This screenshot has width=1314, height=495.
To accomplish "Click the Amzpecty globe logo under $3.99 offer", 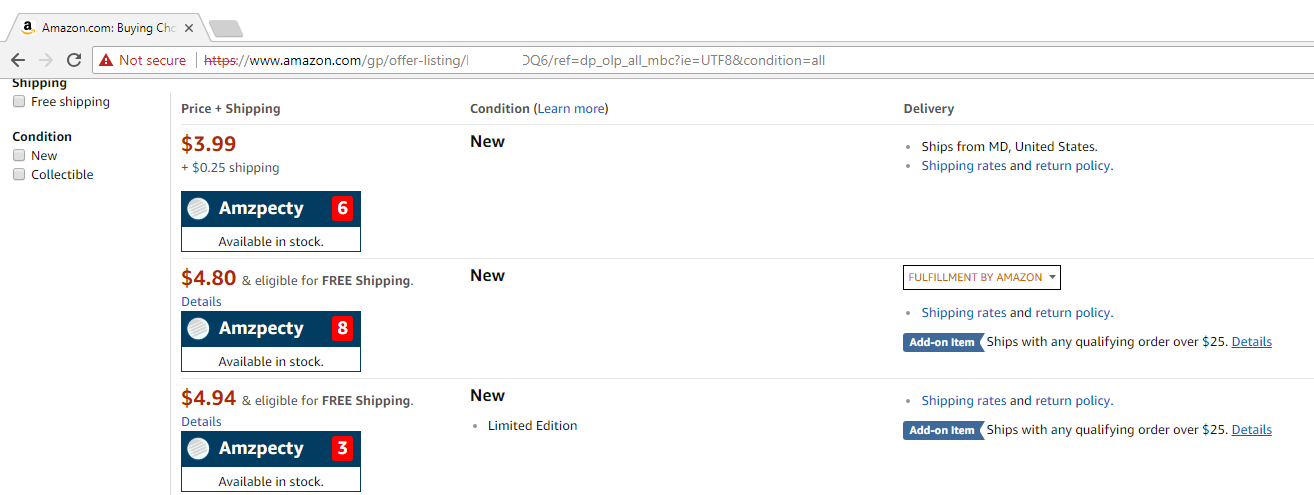I will [199, 208].
